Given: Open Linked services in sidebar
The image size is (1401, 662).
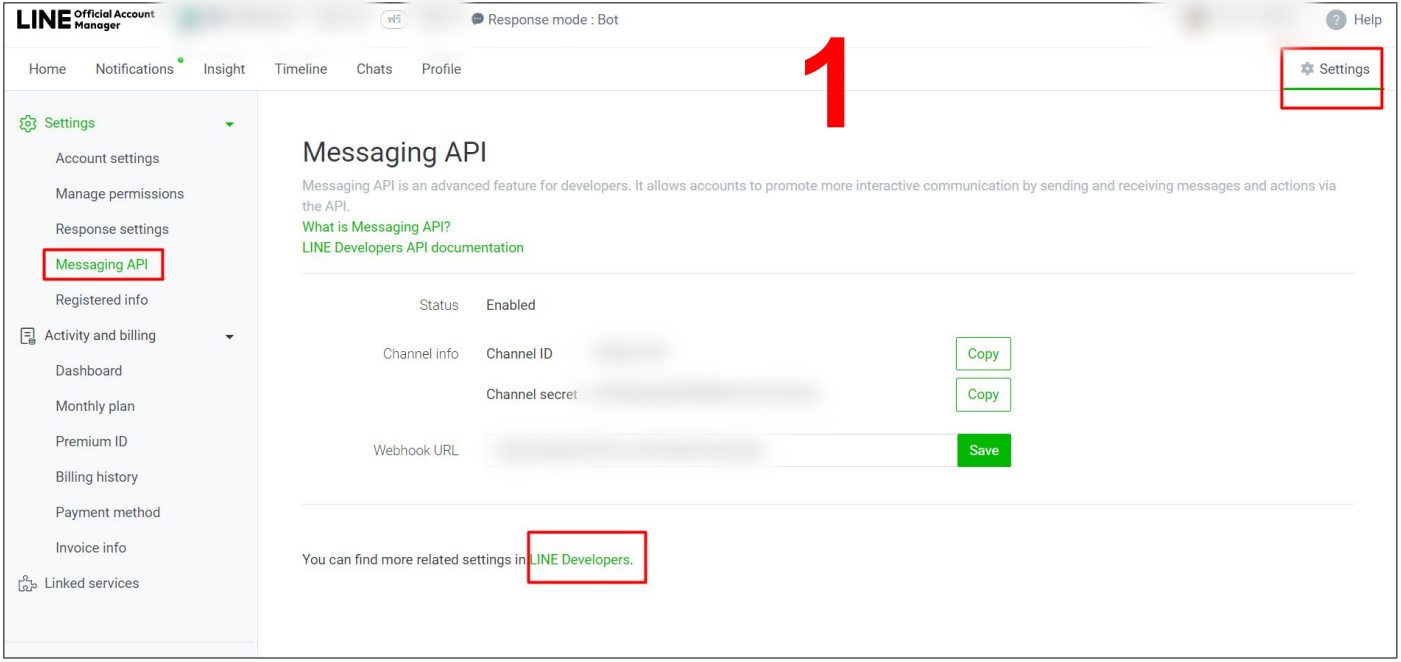Looking at the screenshot, I should coord(92,583).
